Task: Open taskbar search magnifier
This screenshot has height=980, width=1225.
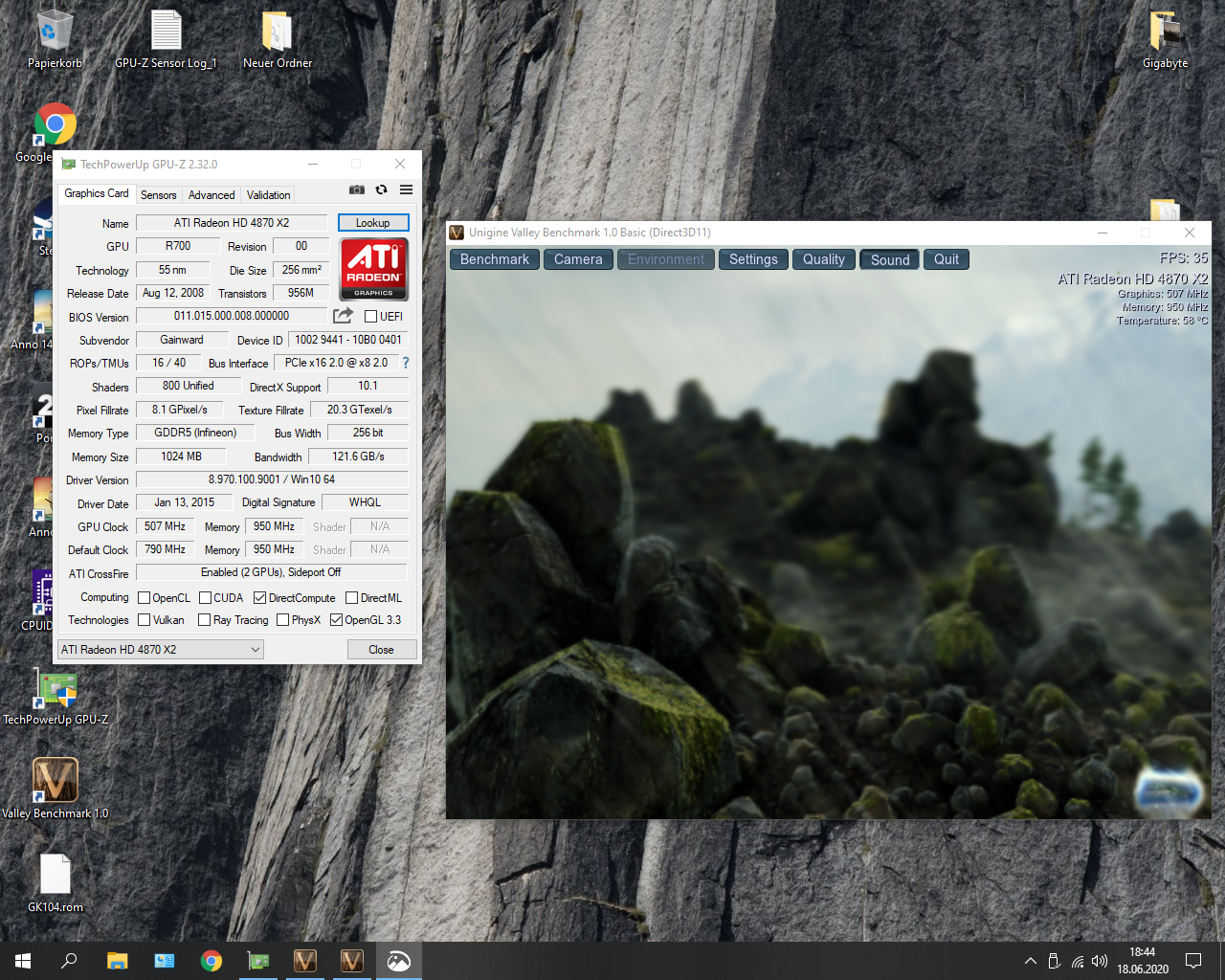Action: click(x=69, y=961)
